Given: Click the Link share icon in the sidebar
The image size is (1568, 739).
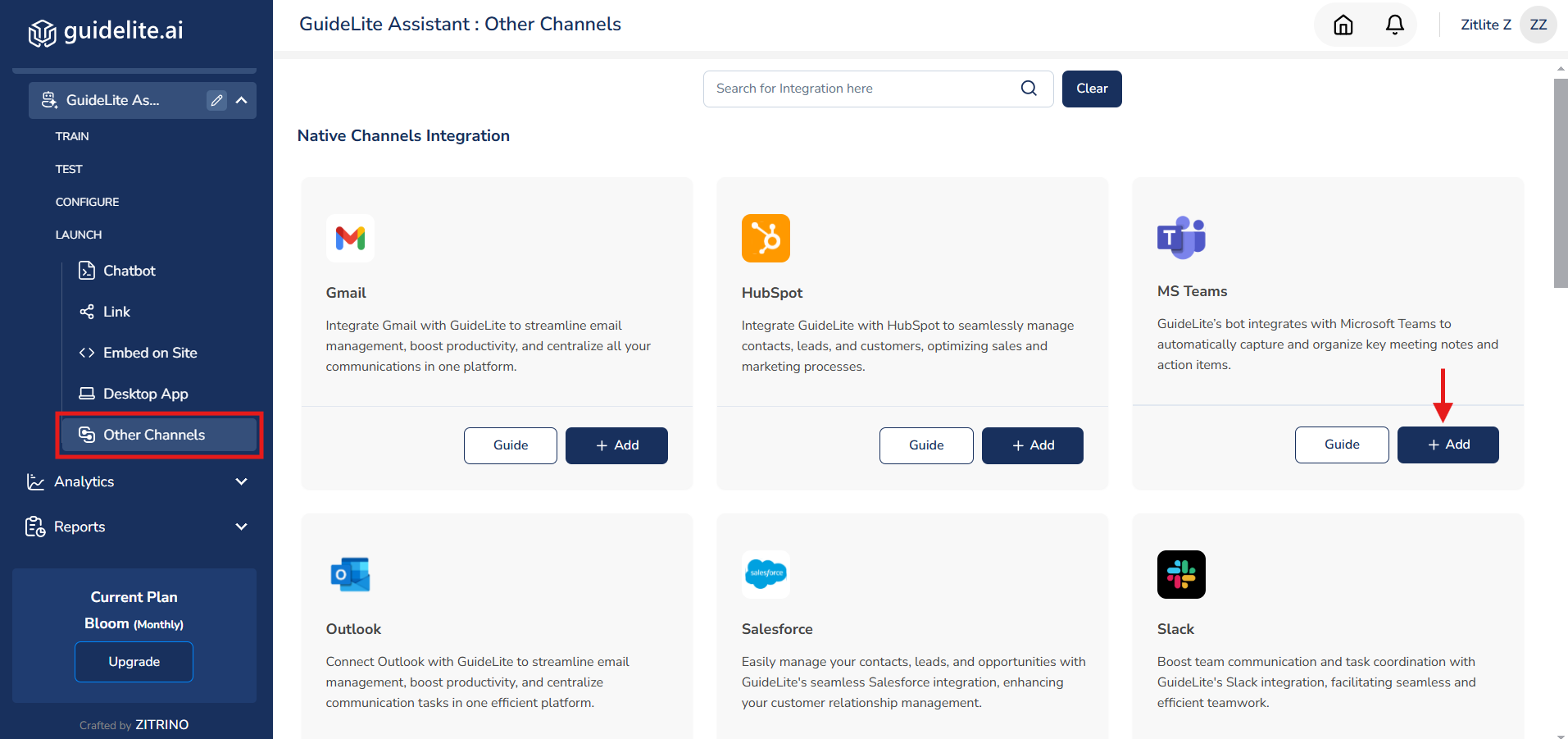Looking at the screenshot, I should (87, 312).
